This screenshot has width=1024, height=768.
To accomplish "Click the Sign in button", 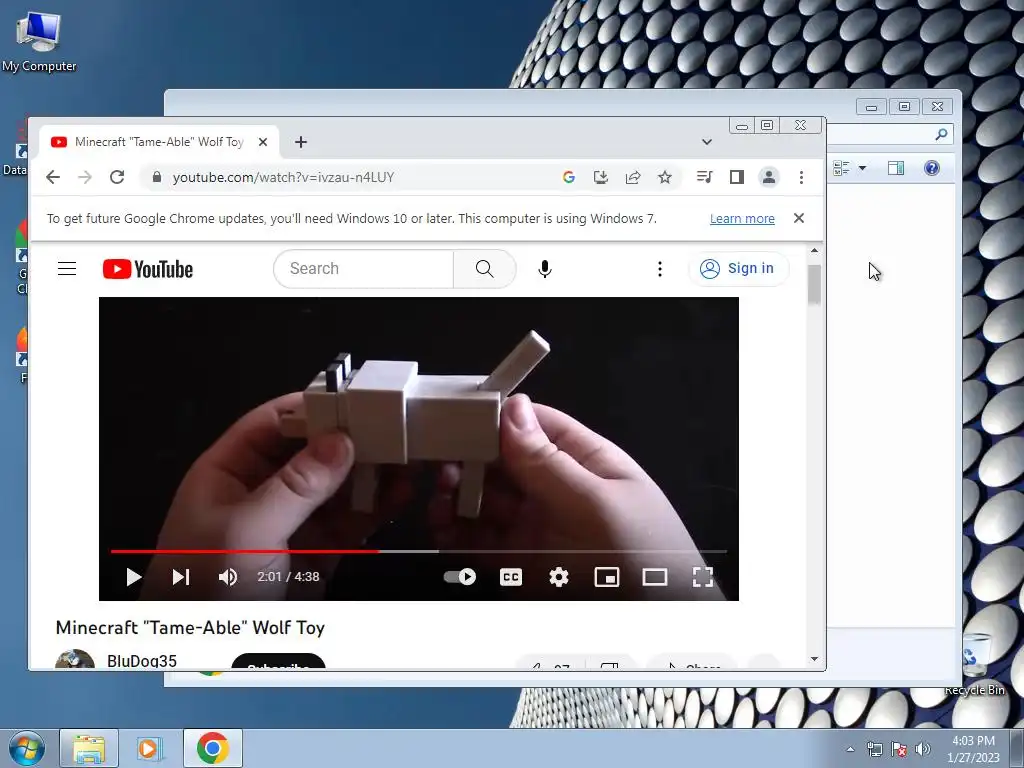I will (x=737, y=268).
